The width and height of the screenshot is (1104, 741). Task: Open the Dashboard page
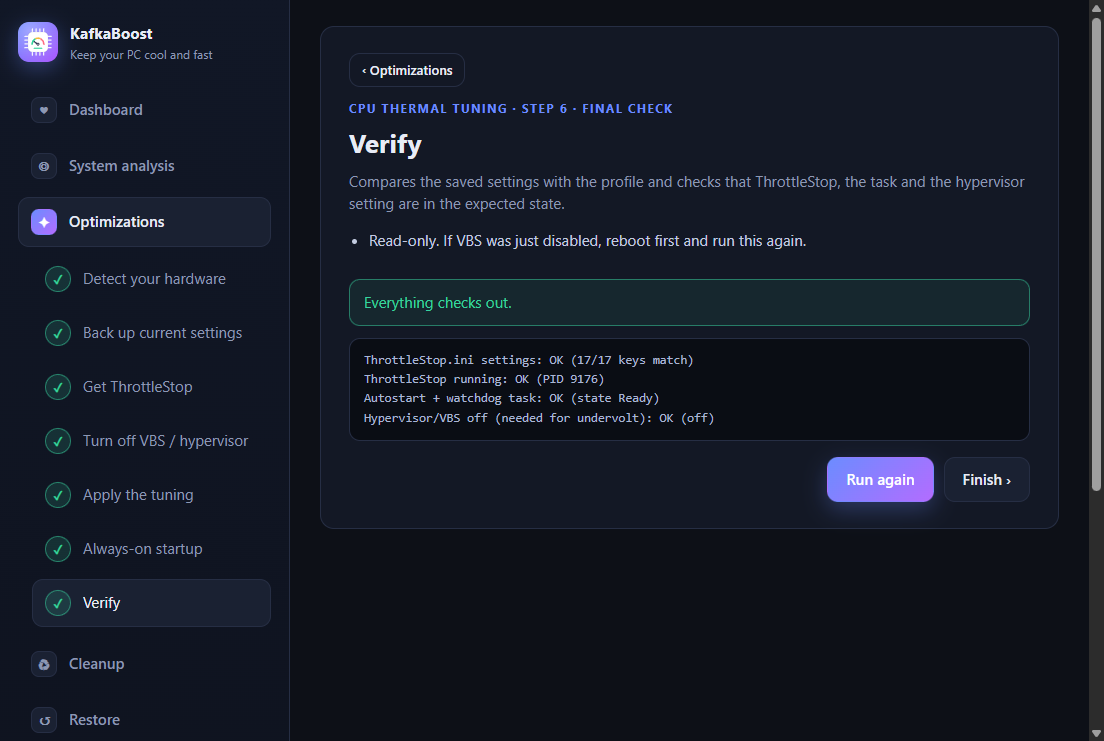[144, 110]
